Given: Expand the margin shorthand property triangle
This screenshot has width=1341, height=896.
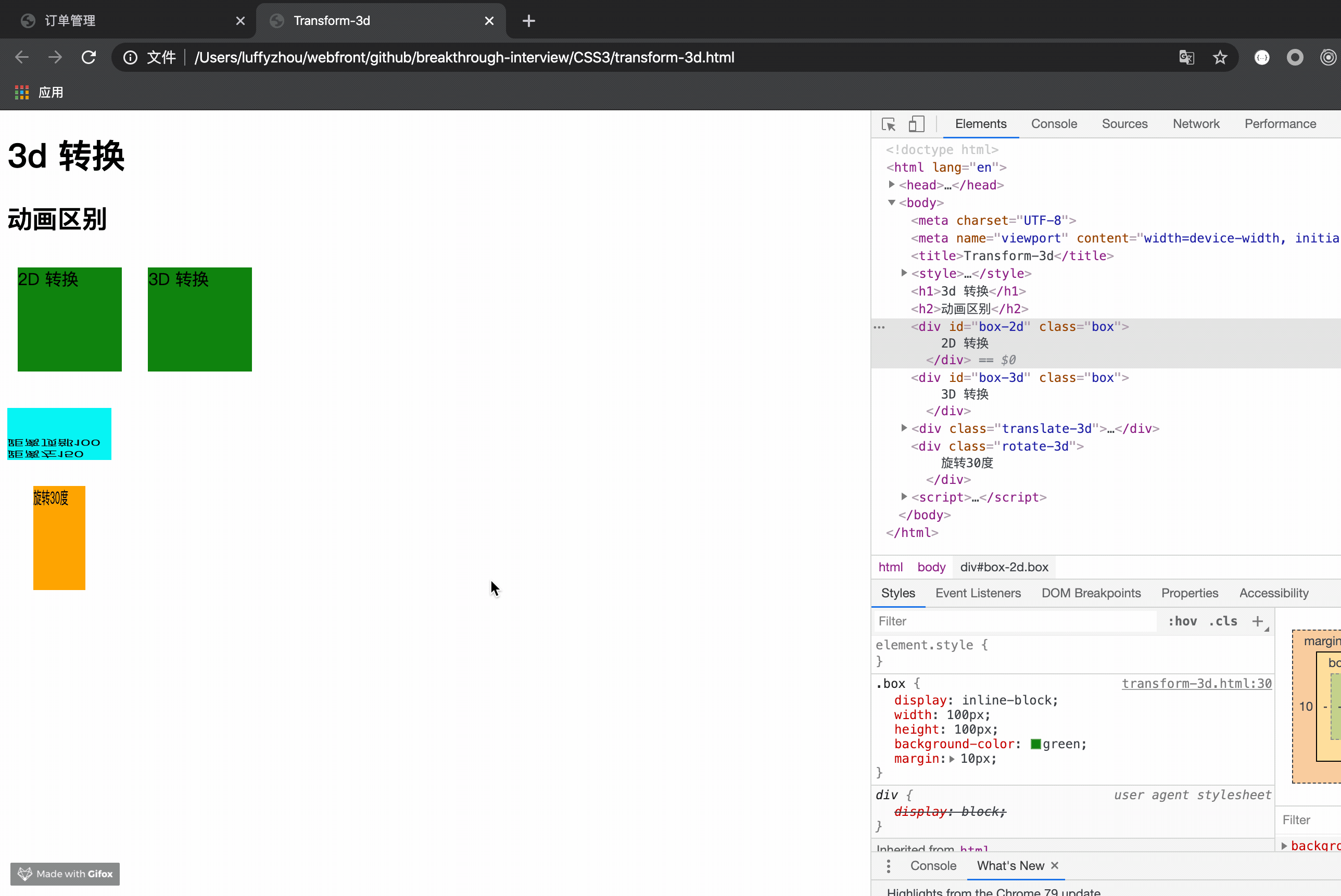Looking at the screenshot, I should (x=952, y=759).
